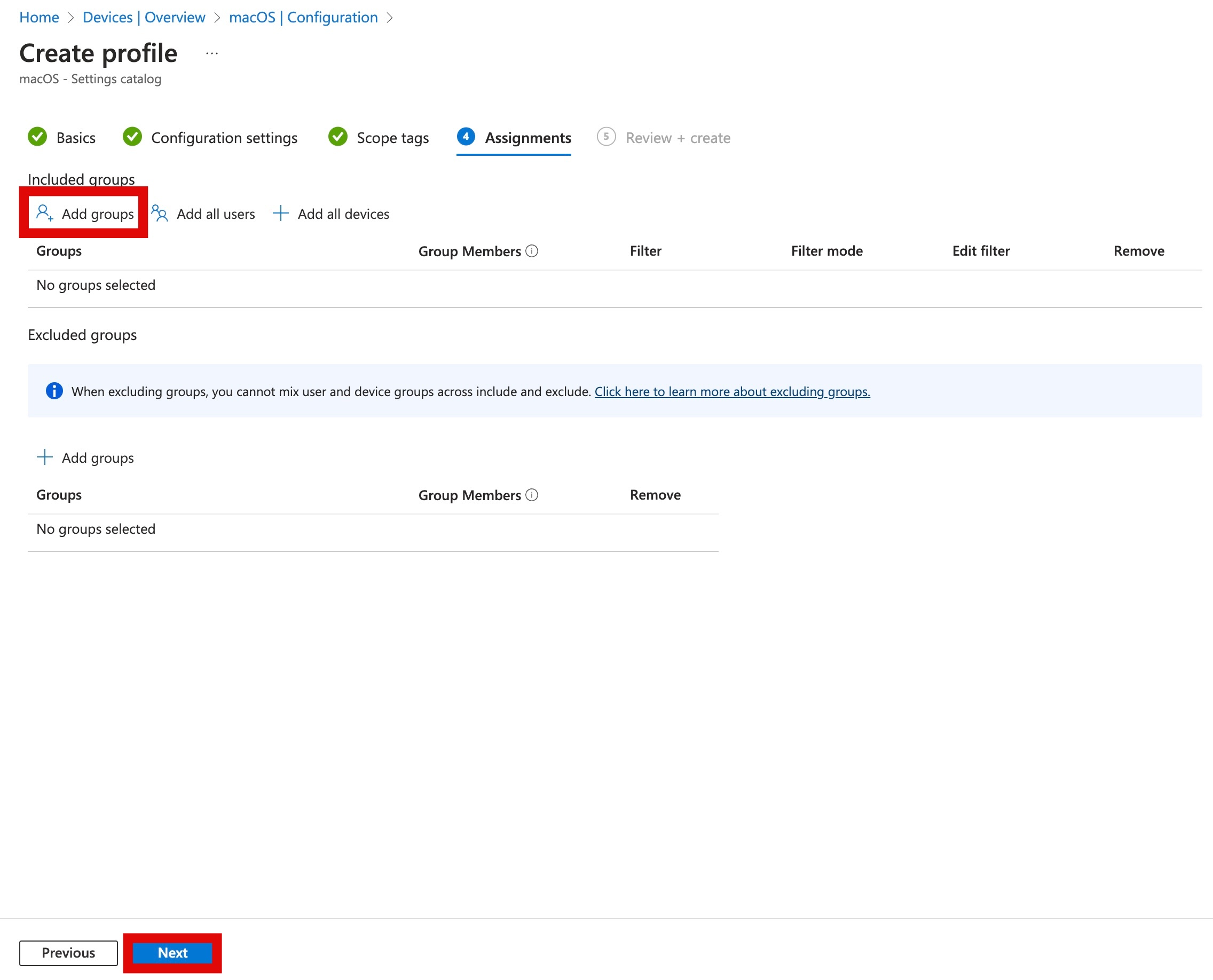Go to the Basics tab
Screen dimensions: 1213x980
coord(61,138)
